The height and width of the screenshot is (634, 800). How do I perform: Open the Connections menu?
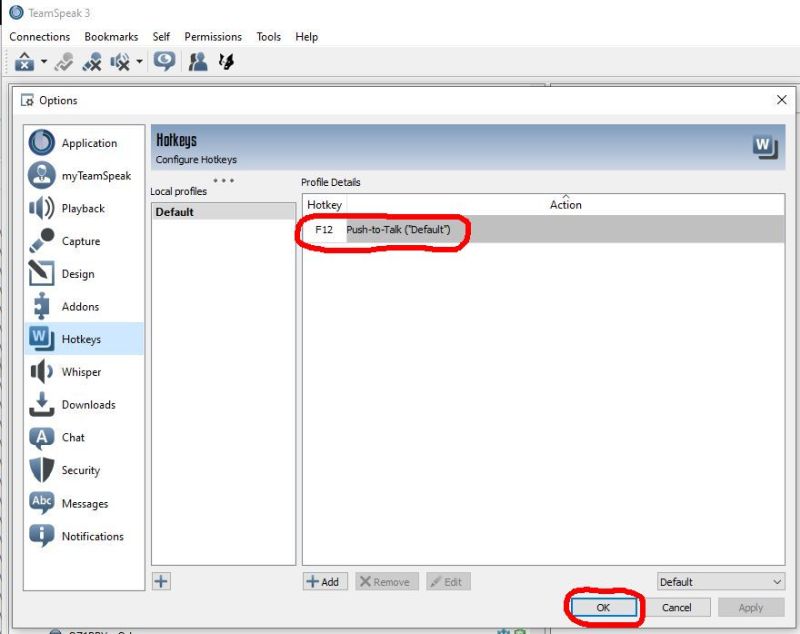tap(39, 37)
